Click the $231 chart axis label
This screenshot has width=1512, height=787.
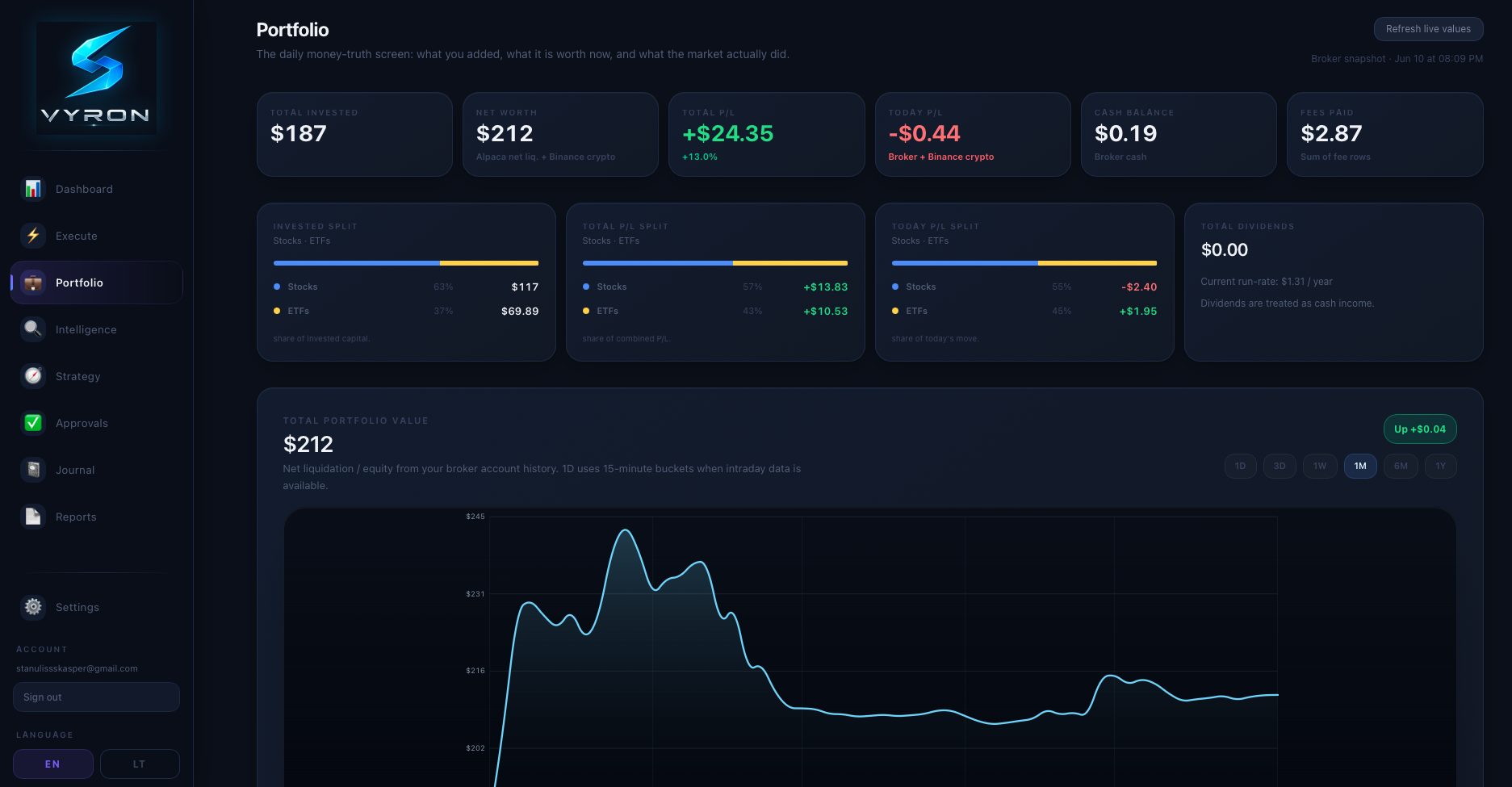pos(475,594)
